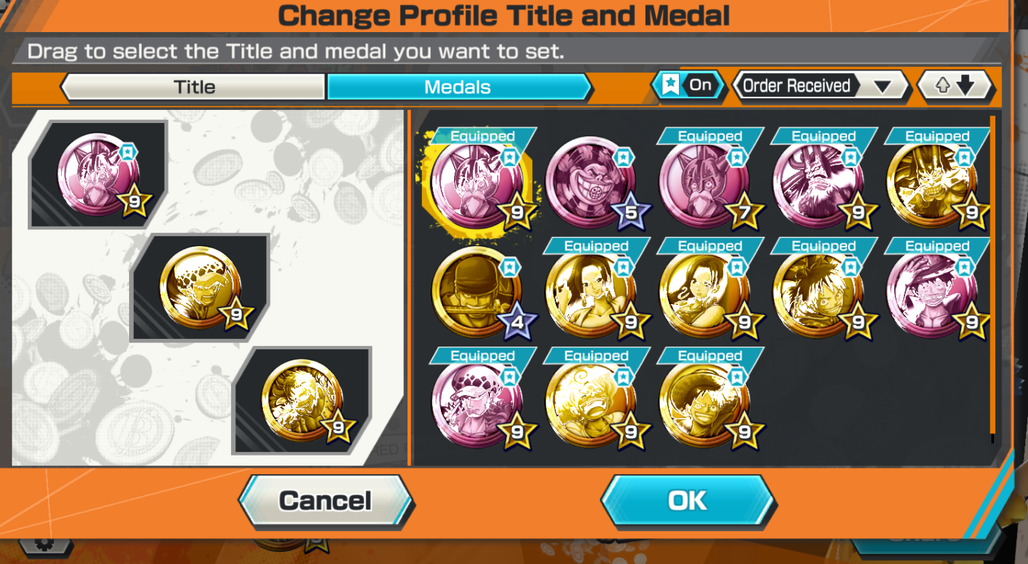
Task: Pick the last gold medal in bottom row
Action: pos(705,401)
